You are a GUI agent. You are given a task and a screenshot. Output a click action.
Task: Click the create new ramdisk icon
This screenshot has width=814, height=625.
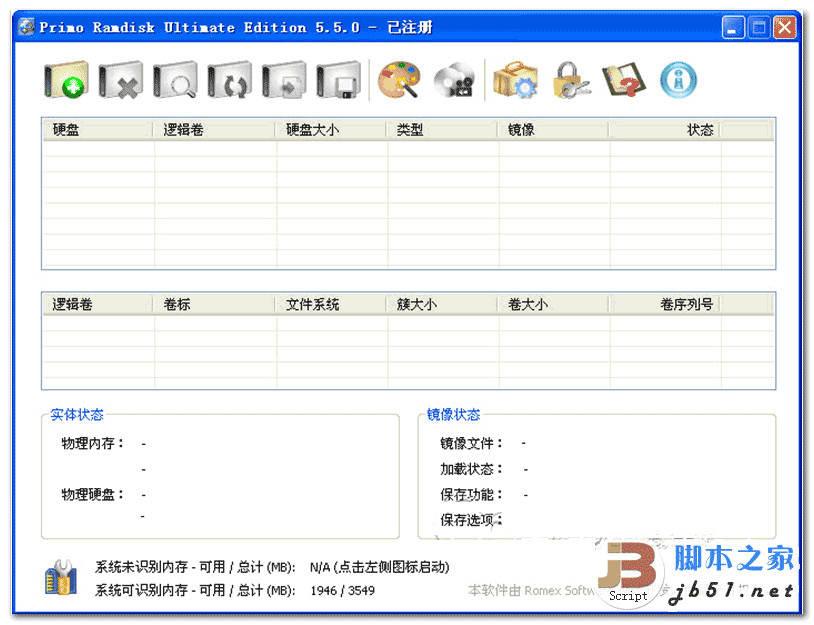tap(66, 80)
